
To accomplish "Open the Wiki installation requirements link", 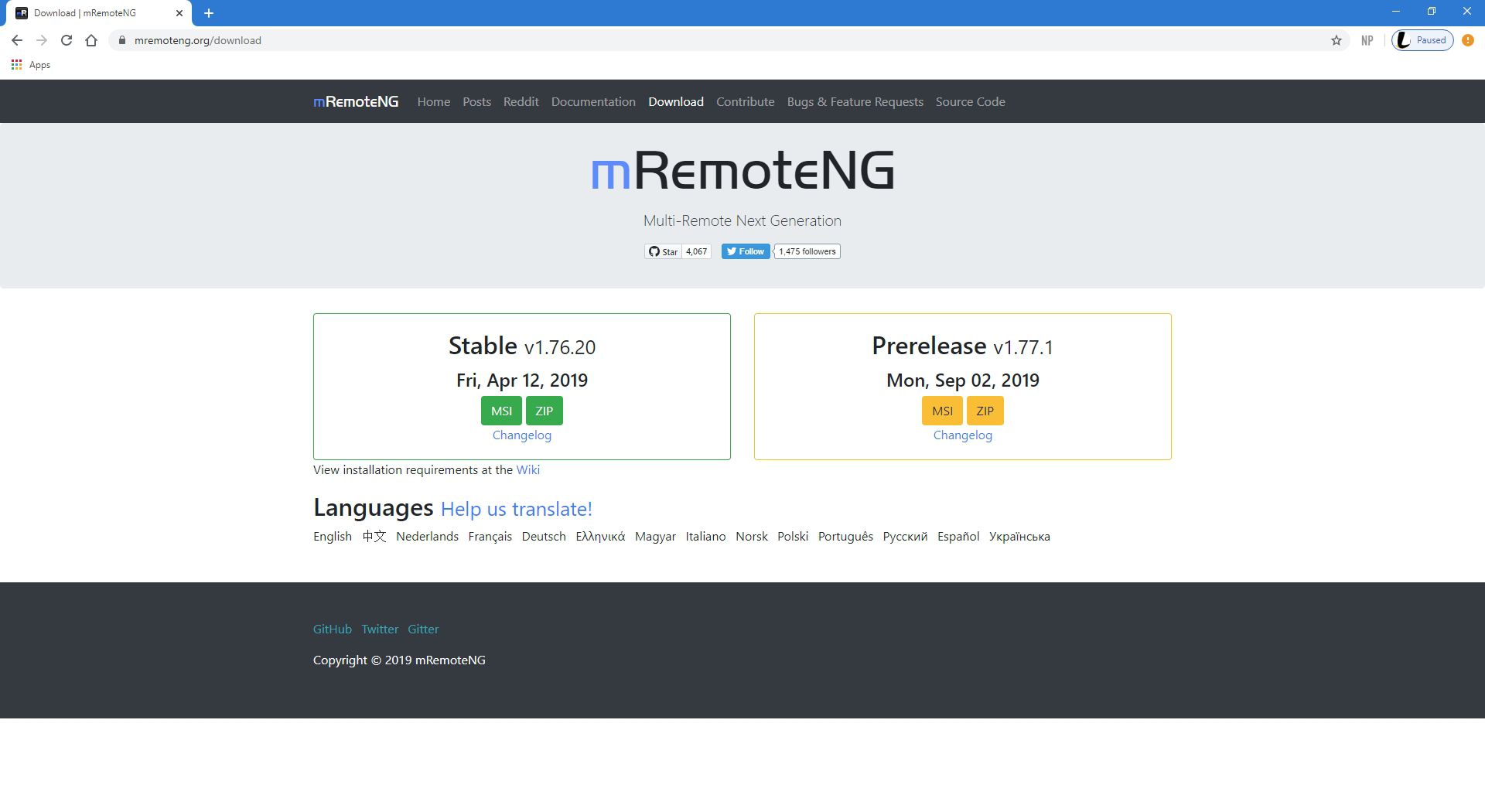I will click(527, 469).
